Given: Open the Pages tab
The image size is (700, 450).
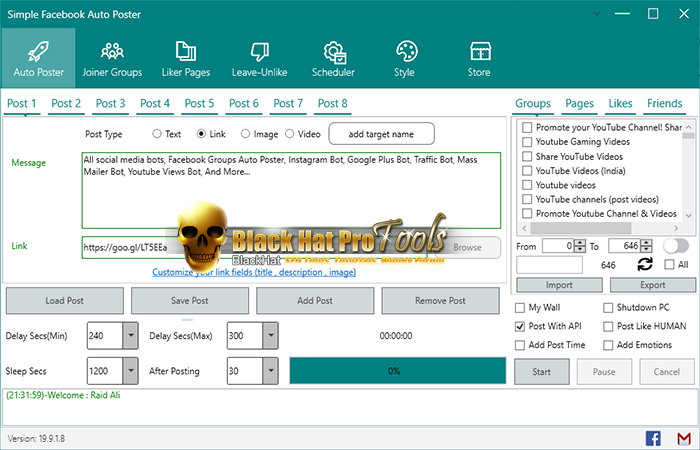Looking at the screenshot, I should click(579, 104).
